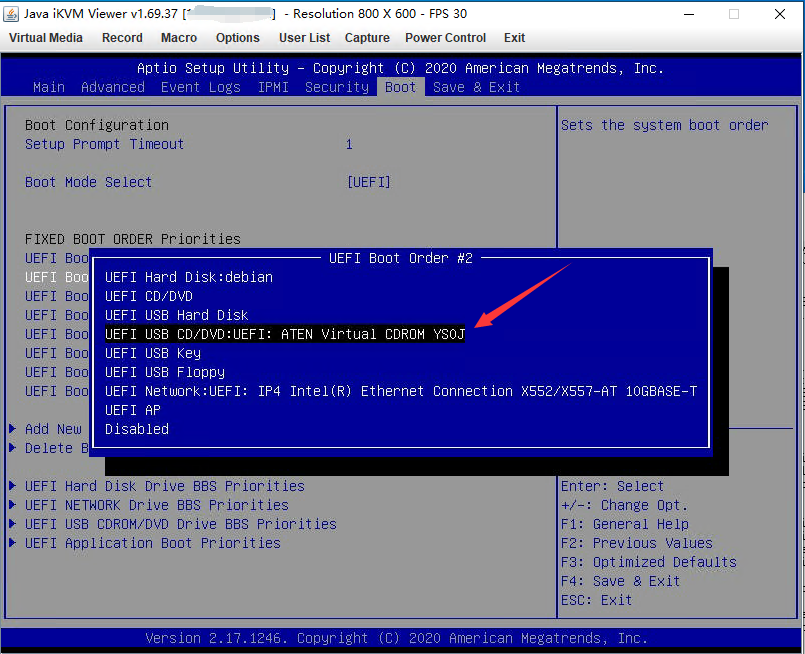Expand the Delete B... entry arrow
Screen dimensions: 805x654
(x=13, y=448)
